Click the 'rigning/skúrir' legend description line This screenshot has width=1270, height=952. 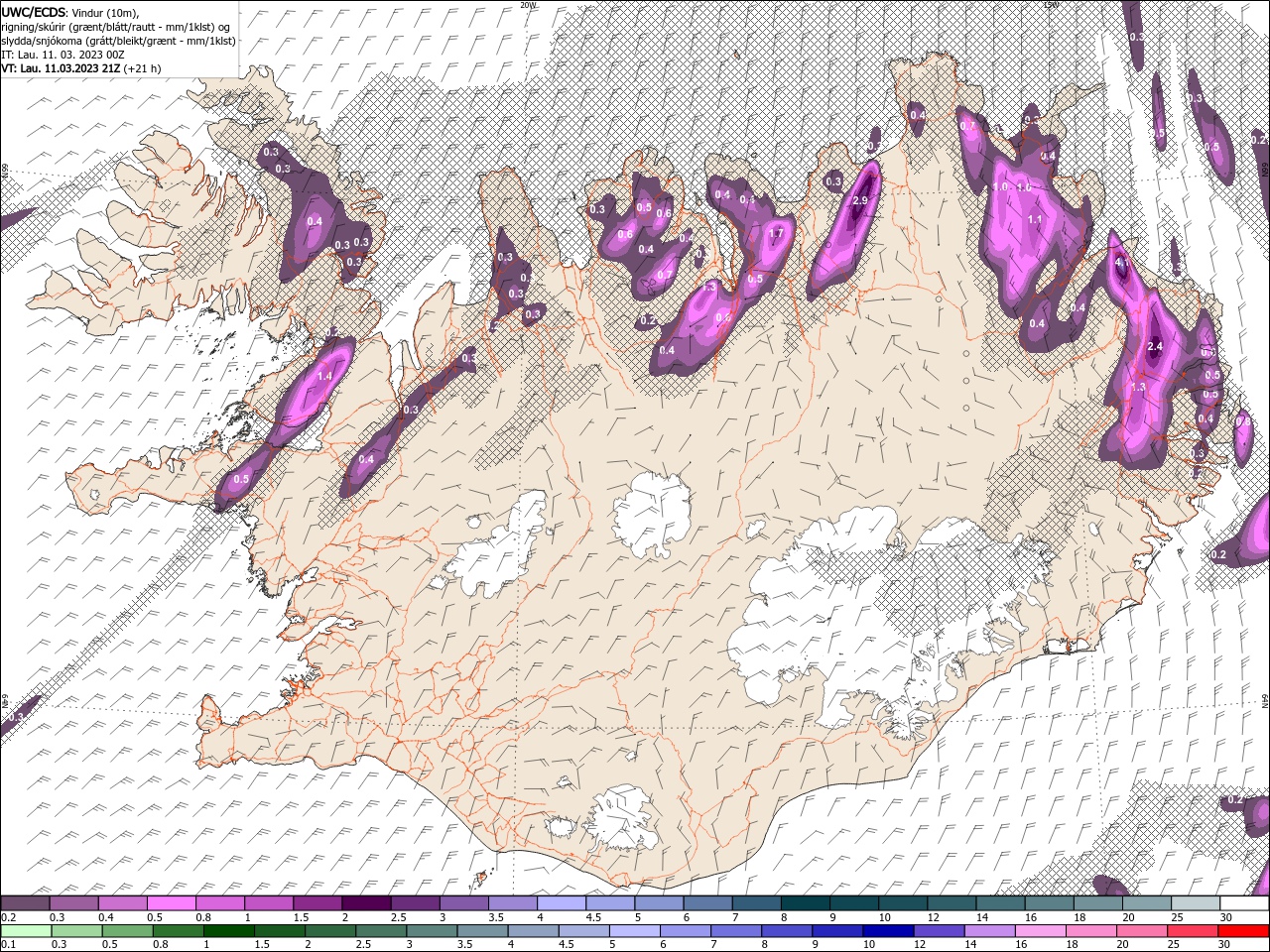click(x=115, y=27)
